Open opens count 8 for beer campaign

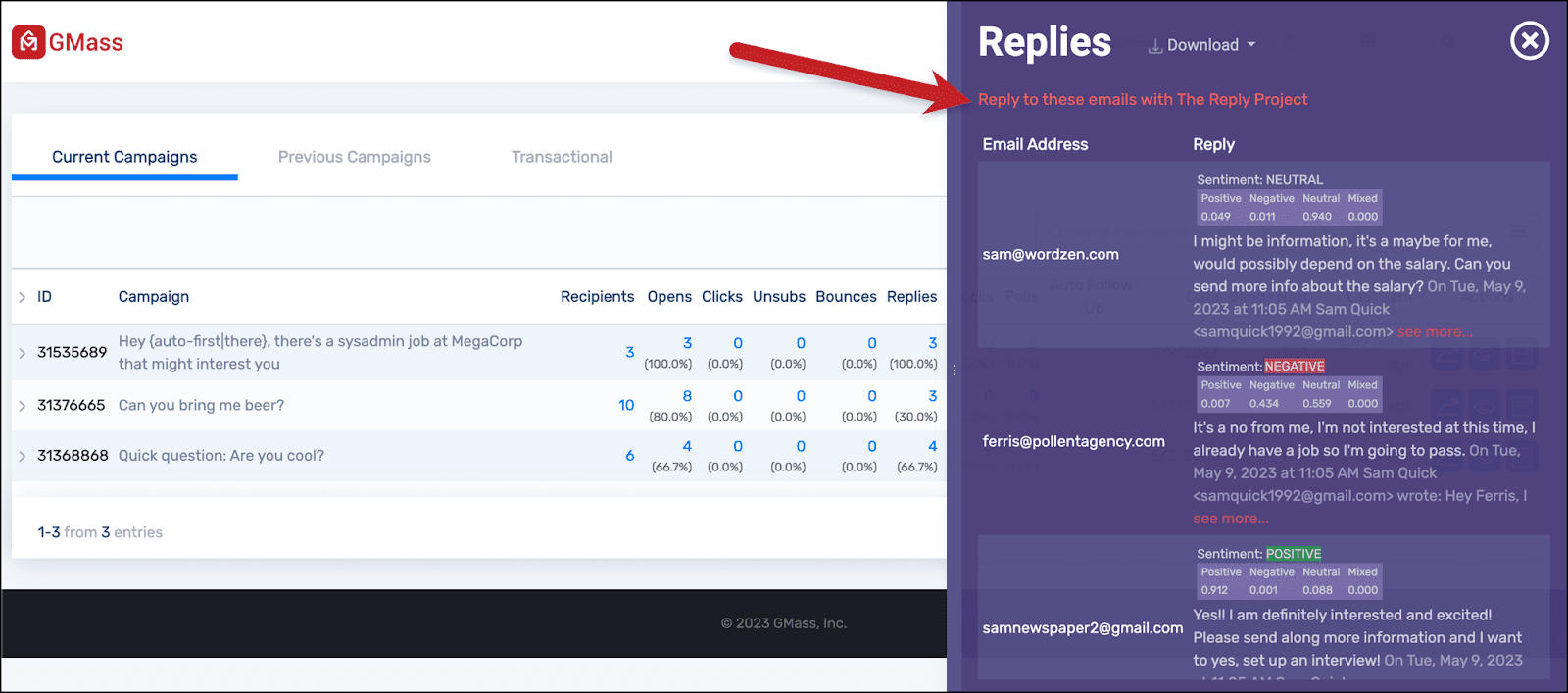(x=687, y=396)
